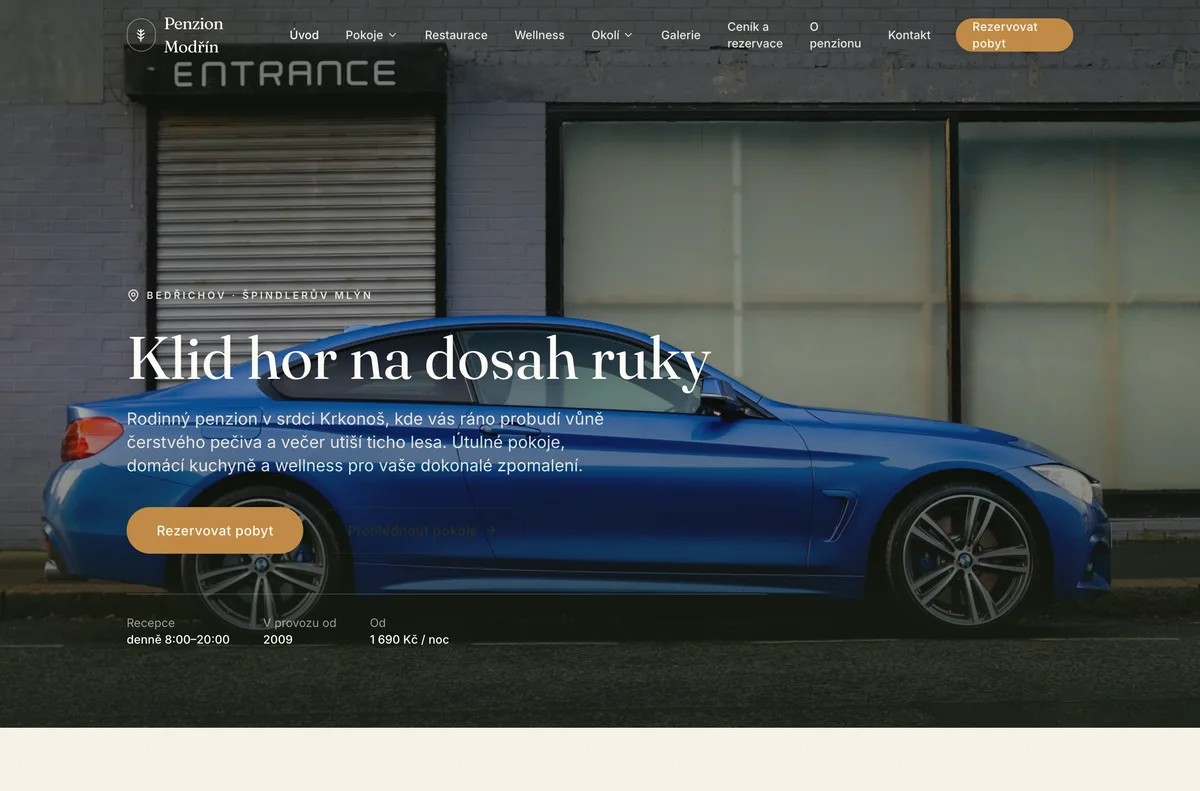Click the Penzion Modřín logo icon
Image resolution: width=1200 pixels, height=791 pixels.
click(x=141, y=35)
